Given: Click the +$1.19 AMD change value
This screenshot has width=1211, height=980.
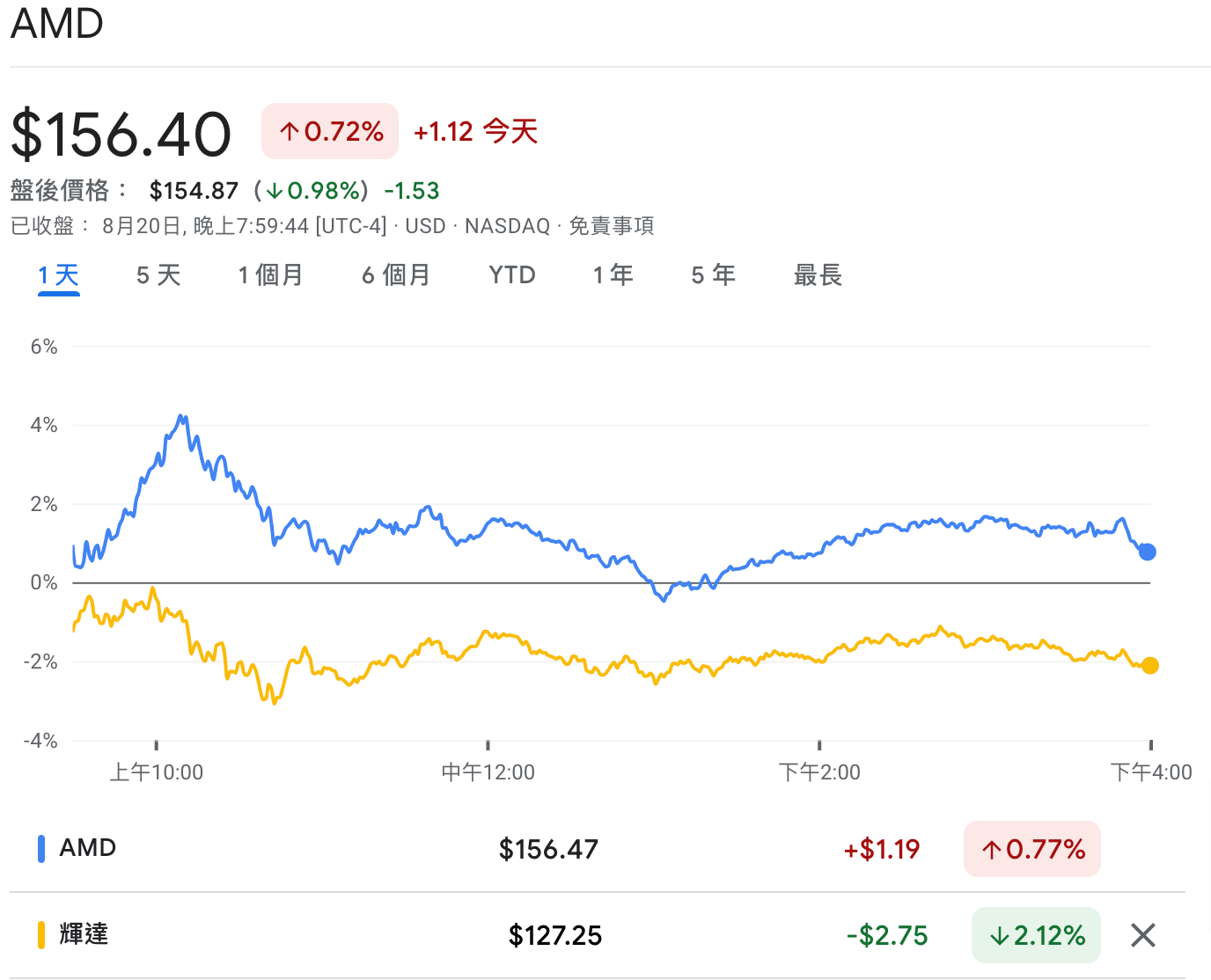Looking at the screenshot, I should pyautogui.click(x=882, y=849).
